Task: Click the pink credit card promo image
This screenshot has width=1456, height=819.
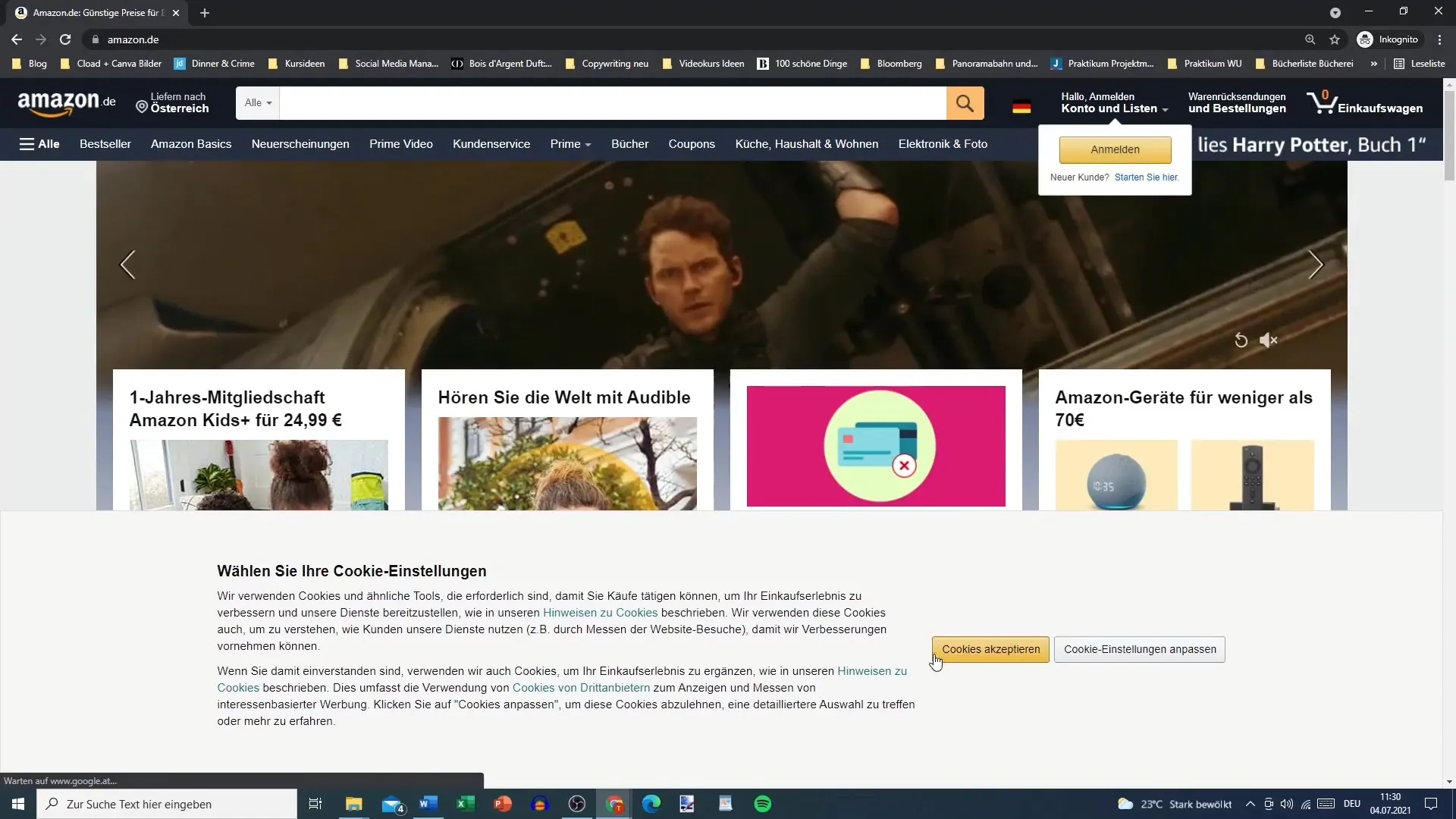Action: [x=876, y=447]
